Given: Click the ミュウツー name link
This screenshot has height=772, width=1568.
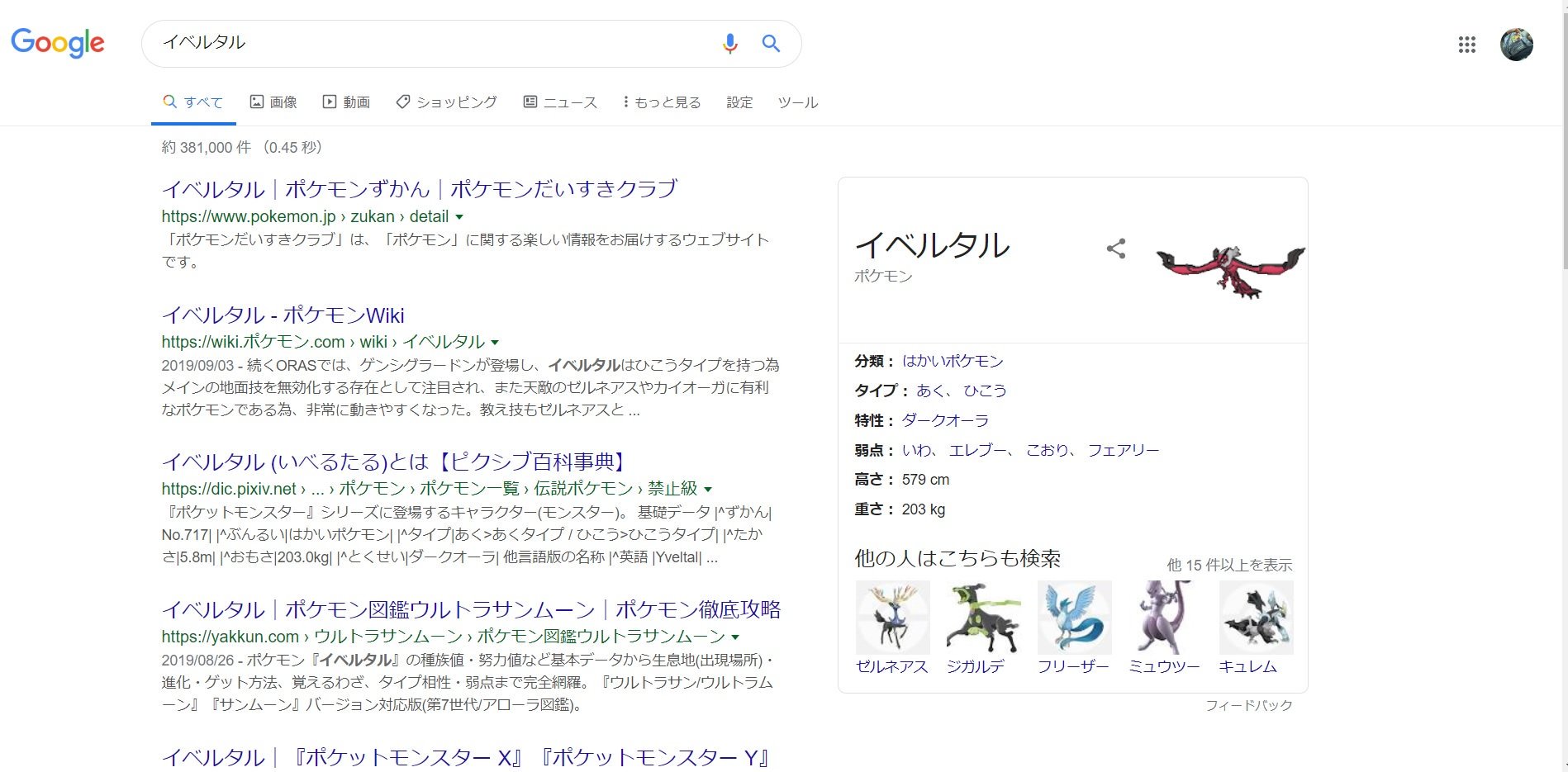Looking at the screenshot, I should point(1164,666).
